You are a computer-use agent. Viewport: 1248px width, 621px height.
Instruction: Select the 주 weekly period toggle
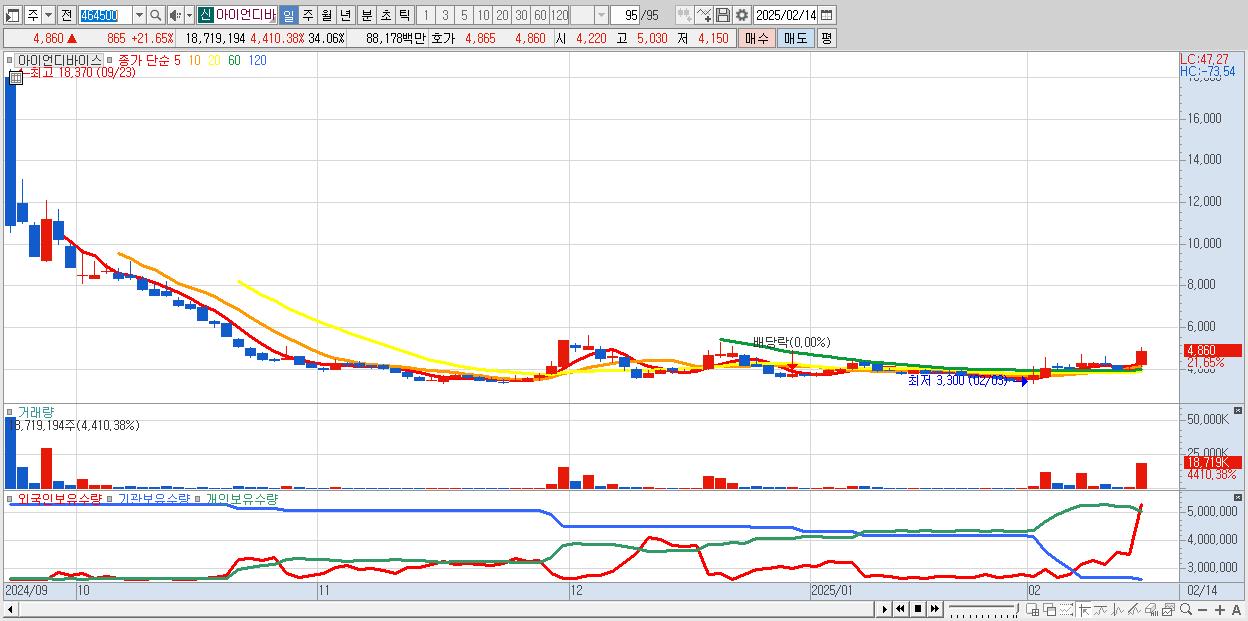307,15
